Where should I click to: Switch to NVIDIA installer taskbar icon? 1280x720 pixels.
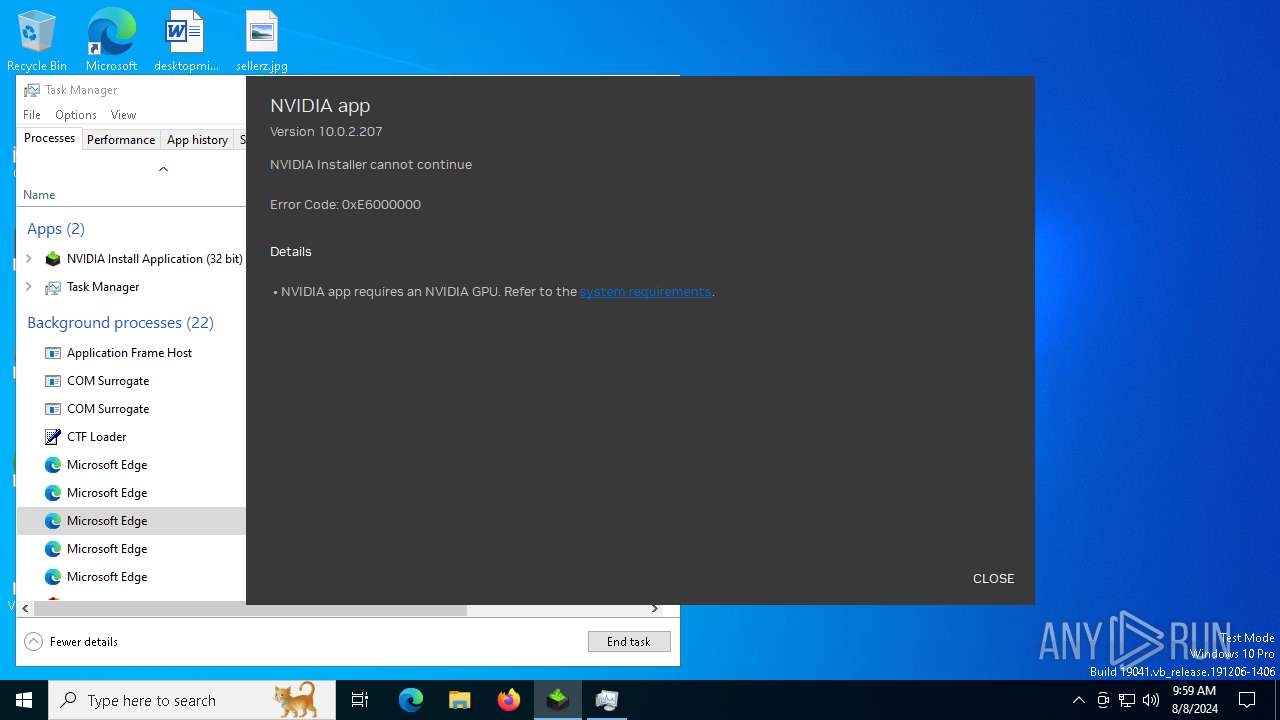(x=558, y=700)
